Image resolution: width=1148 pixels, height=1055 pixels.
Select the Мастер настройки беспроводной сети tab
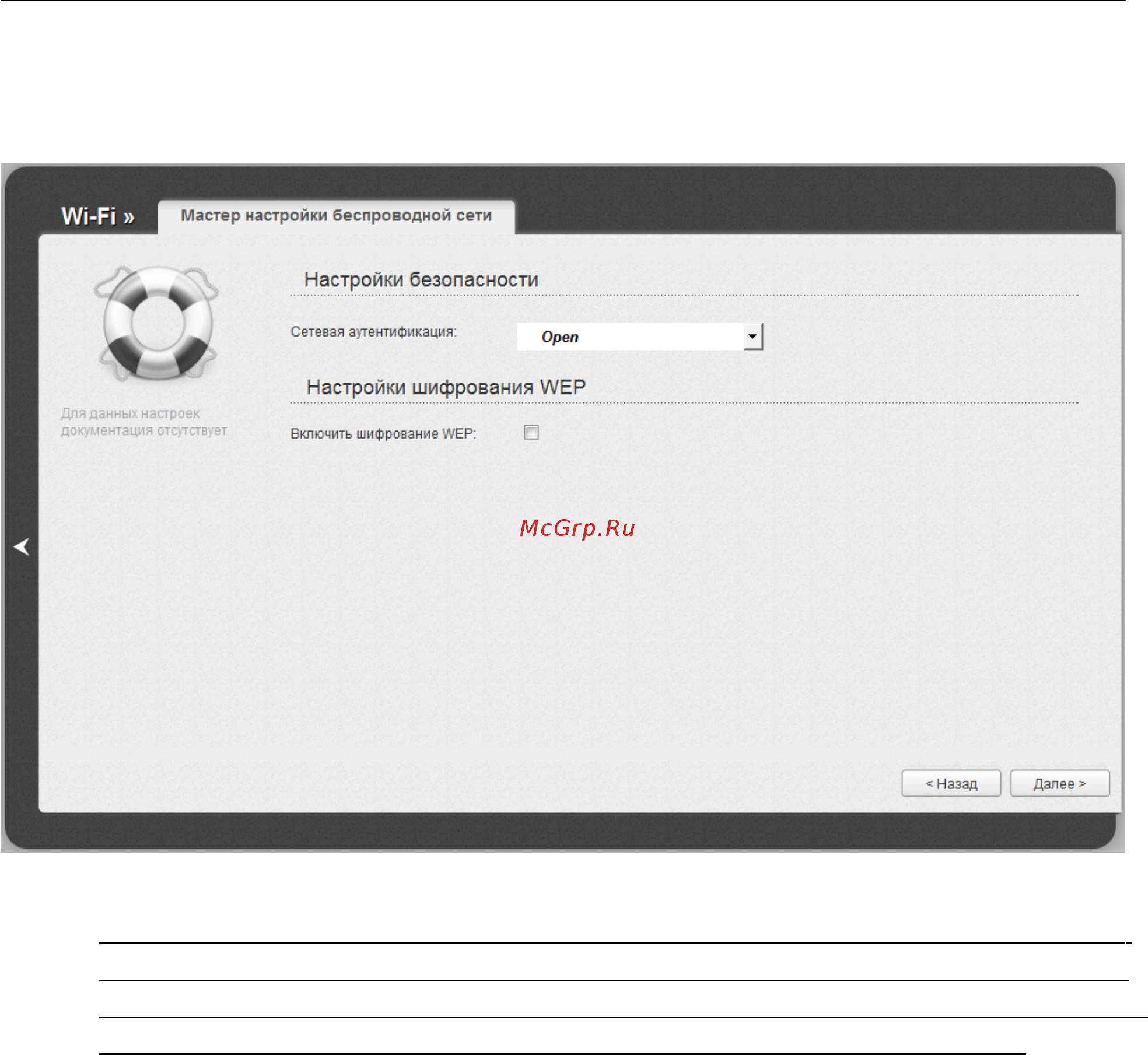point(337,216)
